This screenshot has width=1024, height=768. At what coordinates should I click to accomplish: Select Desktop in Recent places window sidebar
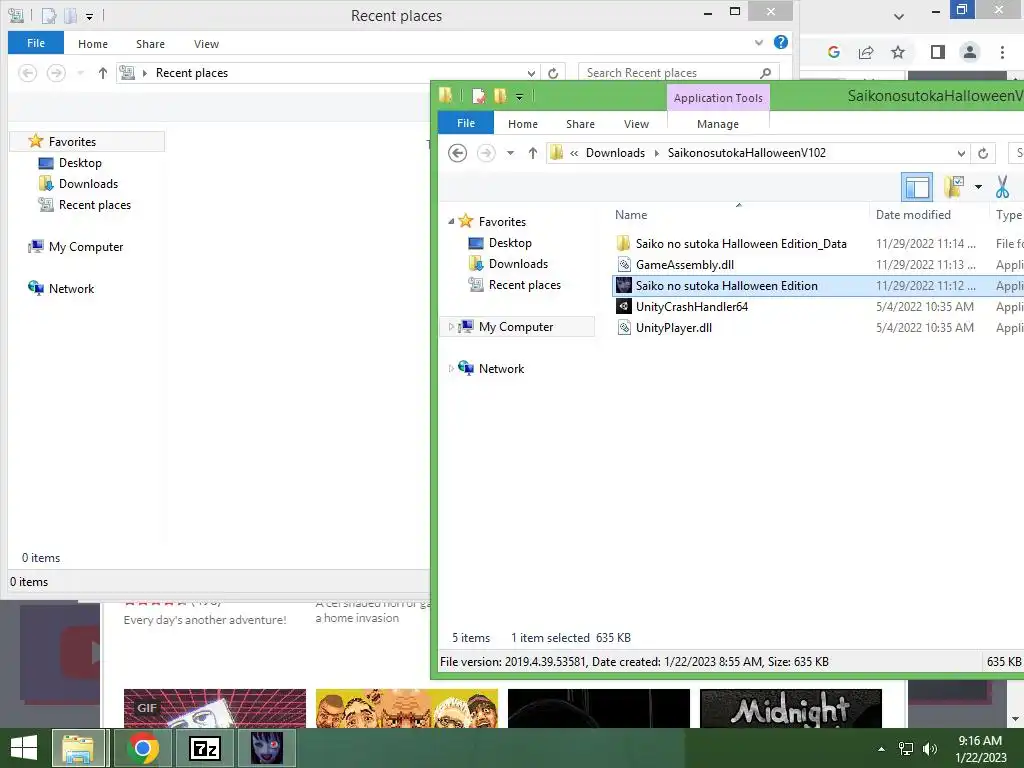pos(80,163)
